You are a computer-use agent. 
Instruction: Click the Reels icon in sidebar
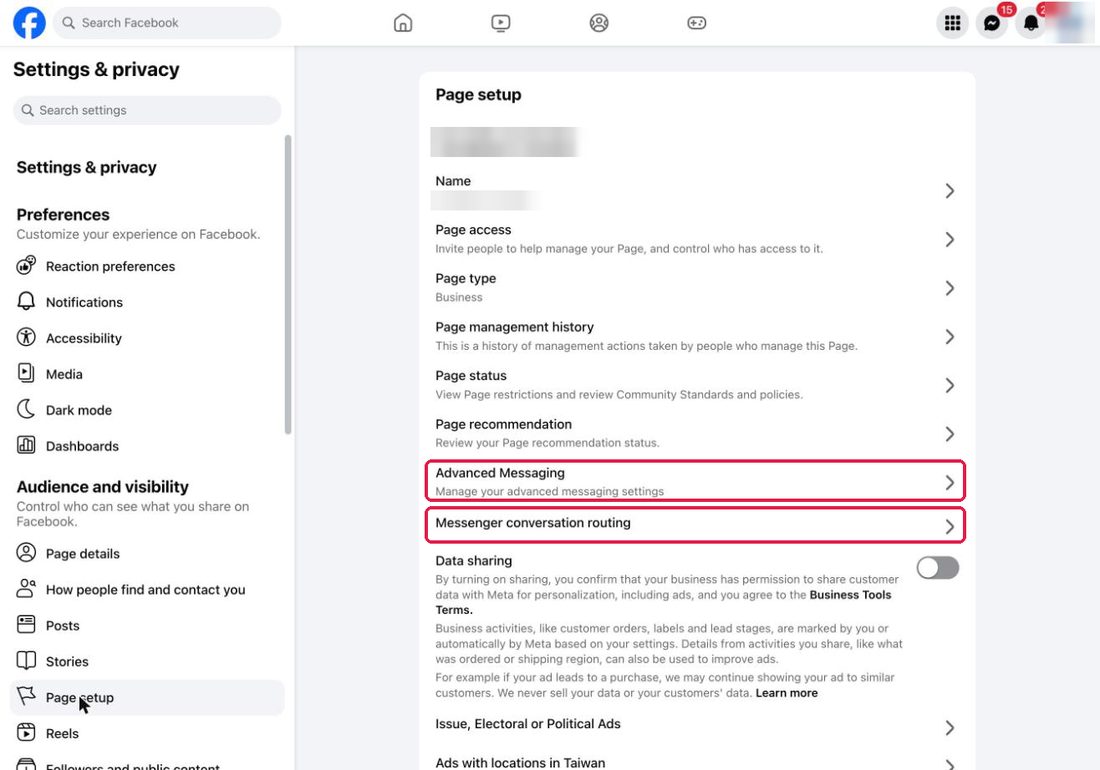[x=26, y=732]
